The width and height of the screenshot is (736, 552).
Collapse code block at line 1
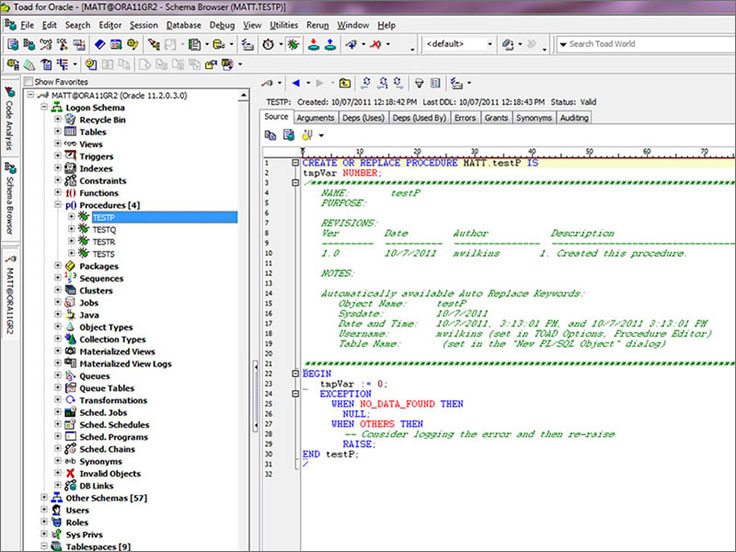coord(294,162)
